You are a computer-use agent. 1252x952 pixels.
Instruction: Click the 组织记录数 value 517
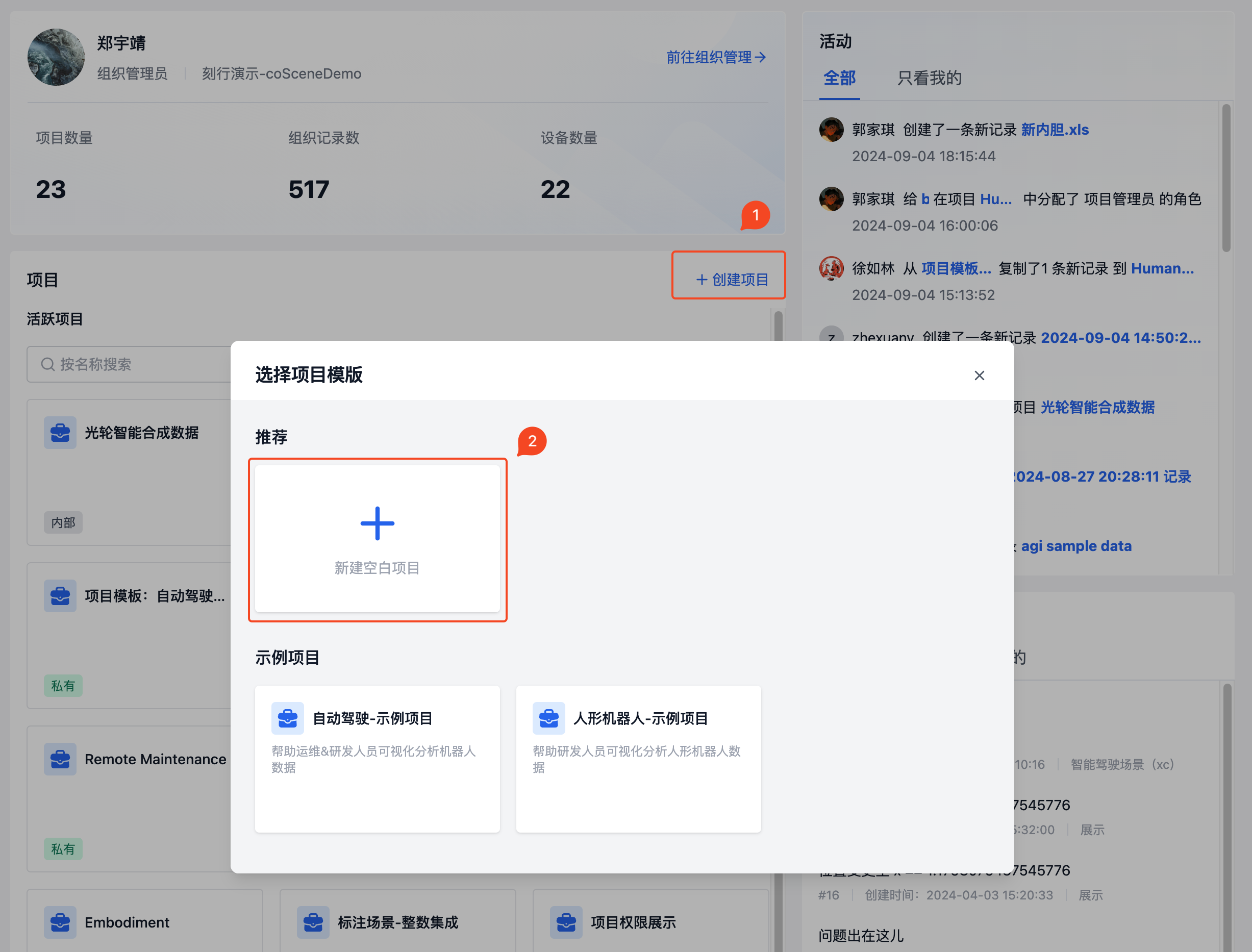[x=309, y=189]
